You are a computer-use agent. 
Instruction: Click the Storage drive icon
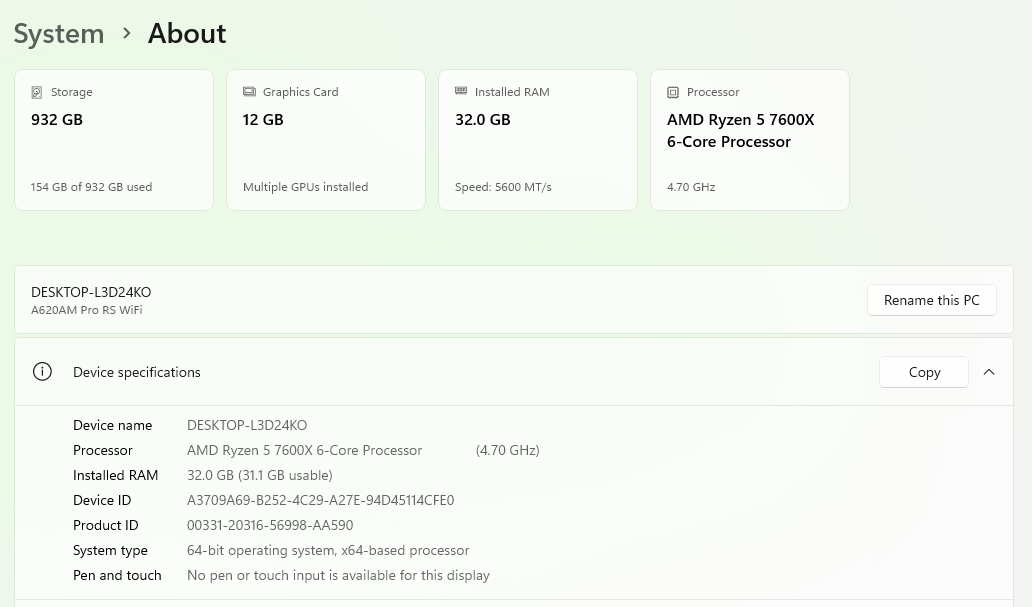pos(37,92)
